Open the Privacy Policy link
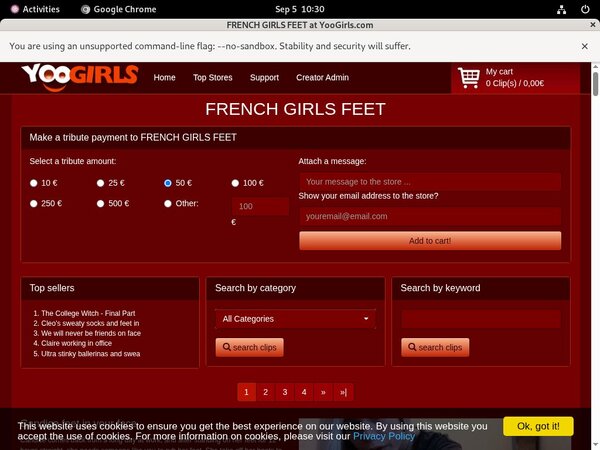Image resolution: width=600 pixels, height=450 pixels. 383,436
